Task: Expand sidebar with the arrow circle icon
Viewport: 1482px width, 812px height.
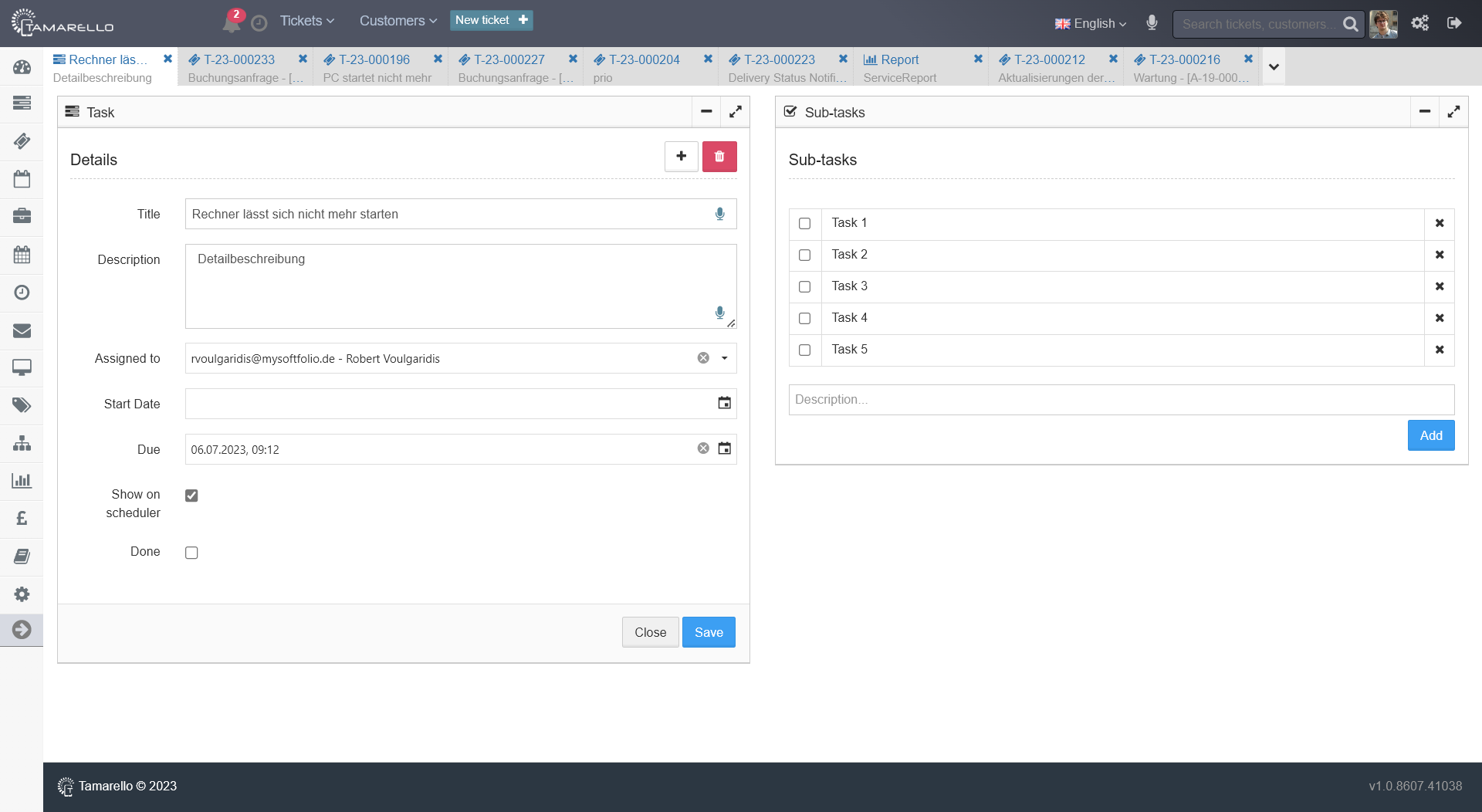Action: coord(22,630)
